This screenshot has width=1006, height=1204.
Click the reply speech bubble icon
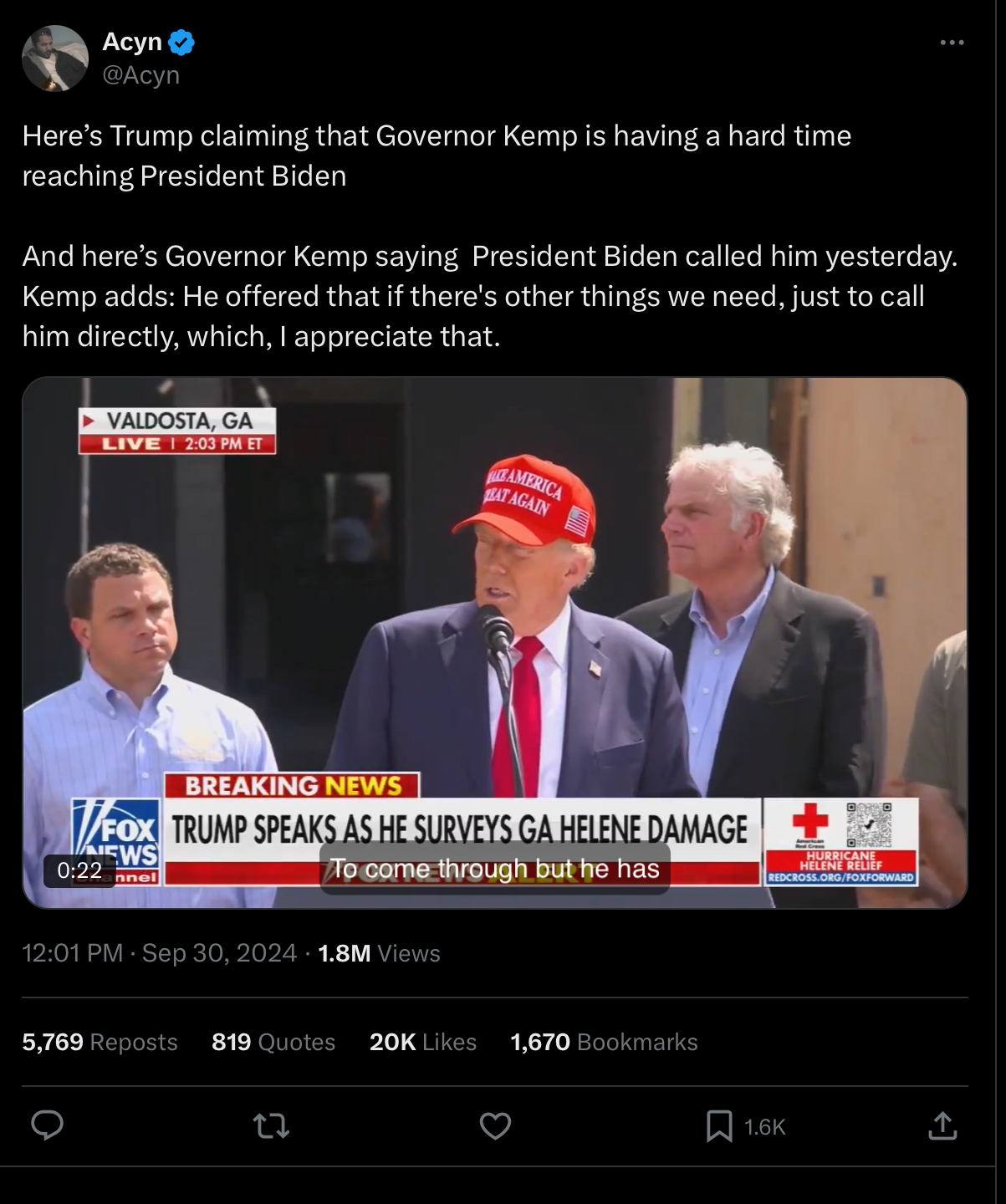click(47, 1126)
